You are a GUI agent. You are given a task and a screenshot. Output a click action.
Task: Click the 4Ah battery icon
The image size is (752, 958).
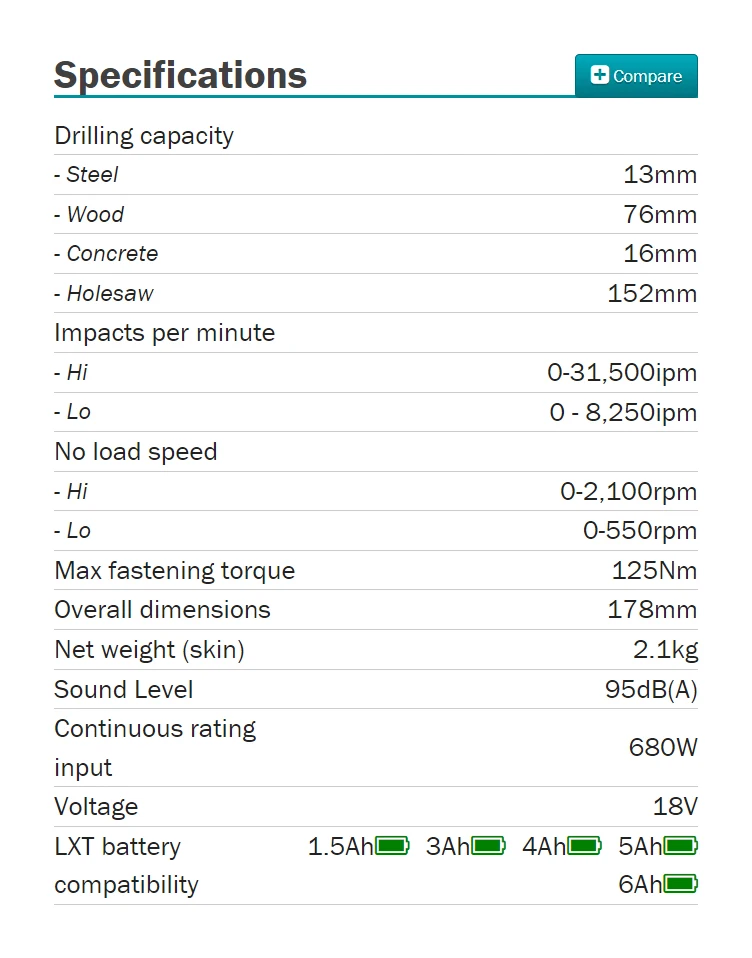pyautogui.click(x=585, y=847)
